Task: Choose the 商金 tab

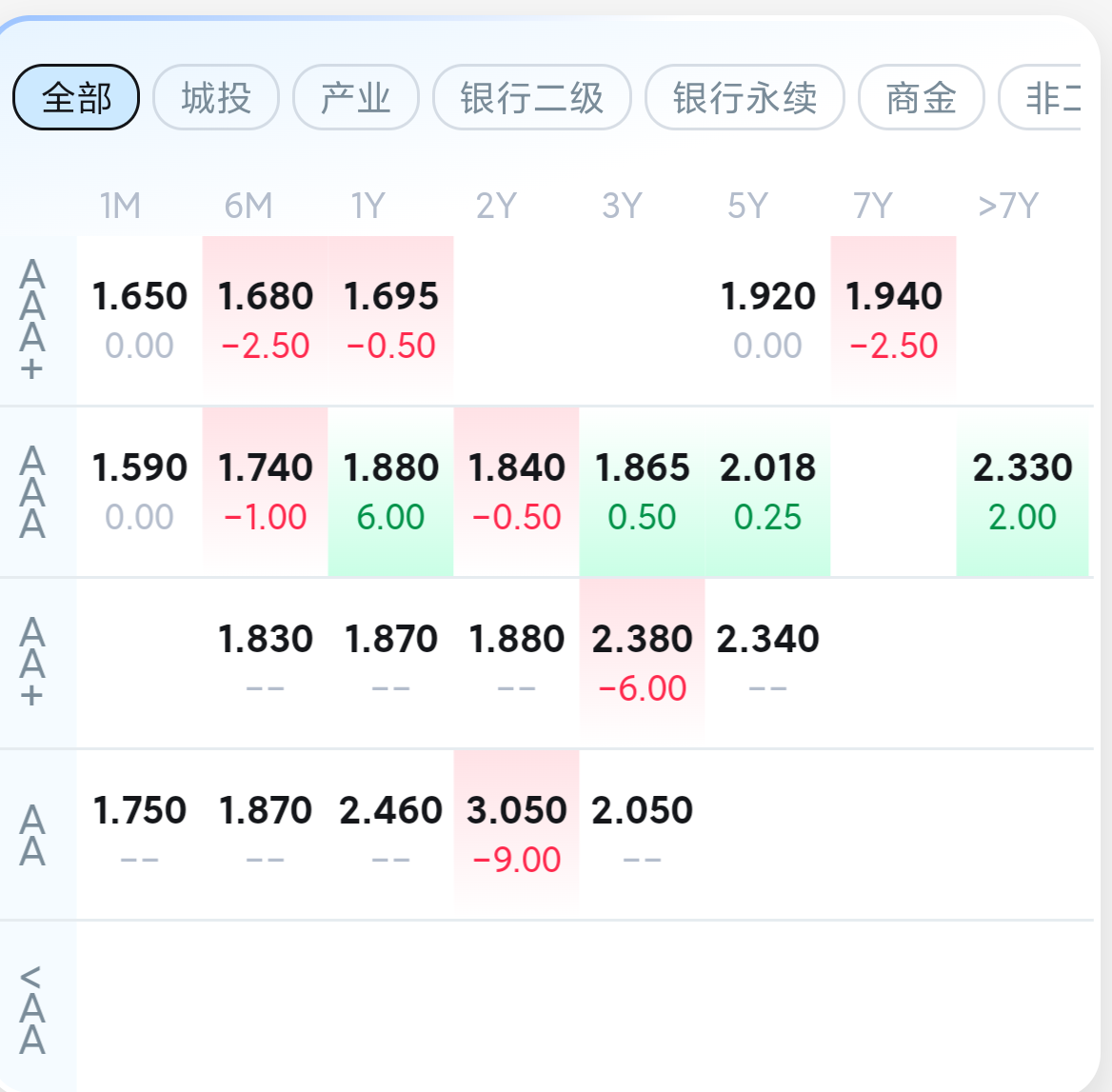Action: 921,97
